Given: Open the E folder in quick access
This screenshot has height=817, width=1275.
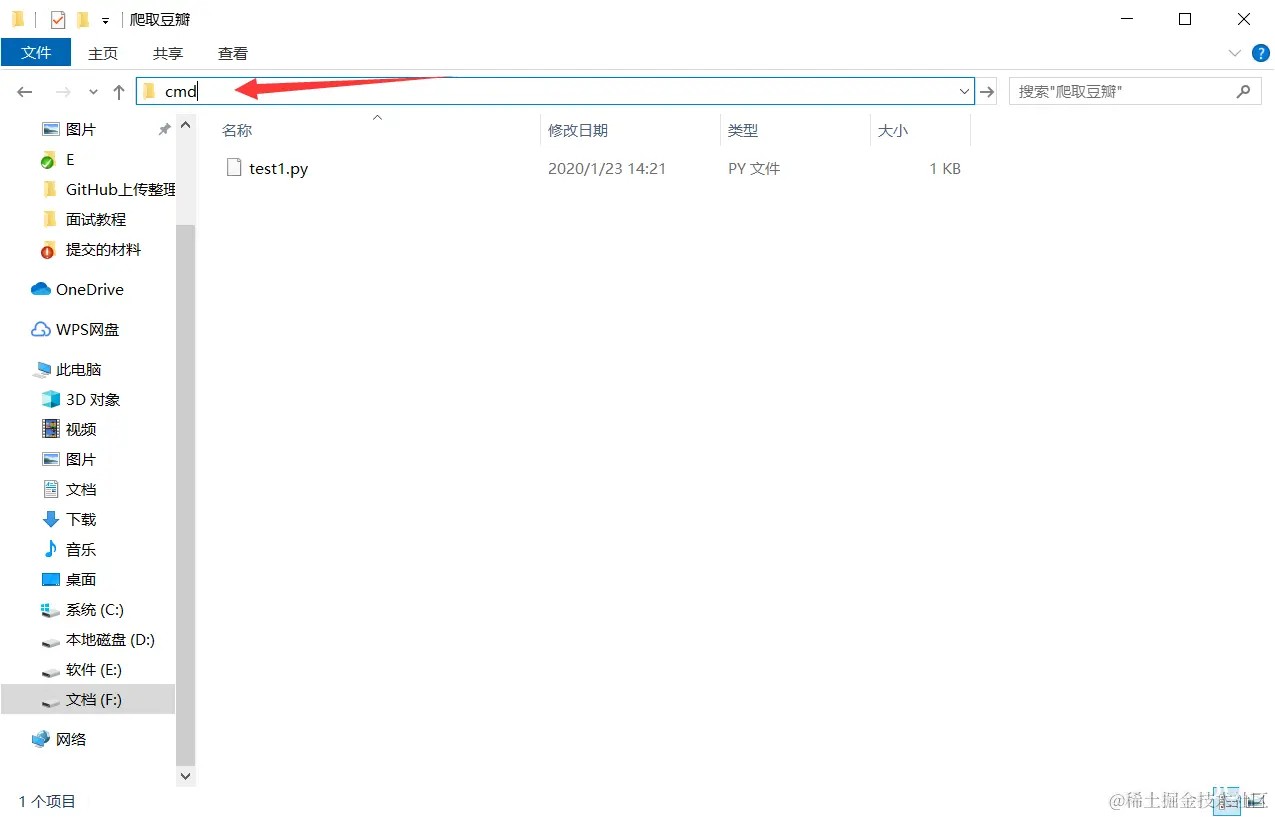Looking at the screenshot, I should pos(70,160).
